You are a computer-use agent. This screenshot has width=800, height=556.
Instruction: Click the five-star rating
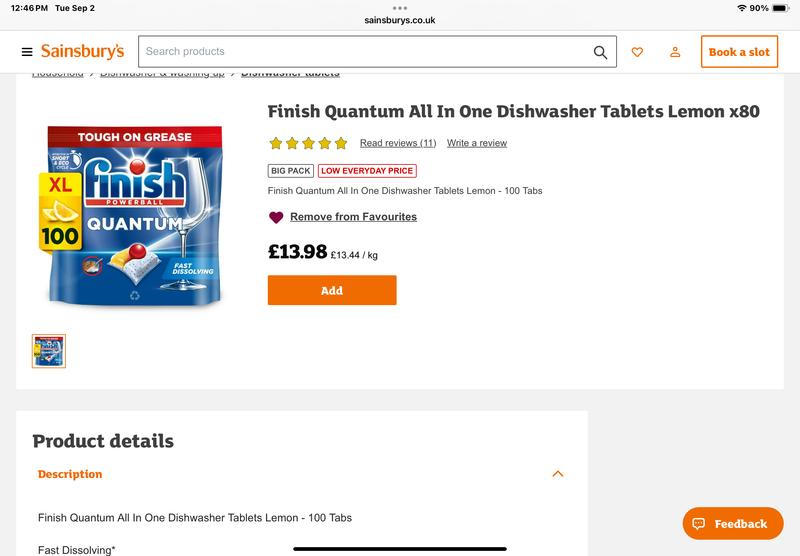tap(308, 143)
